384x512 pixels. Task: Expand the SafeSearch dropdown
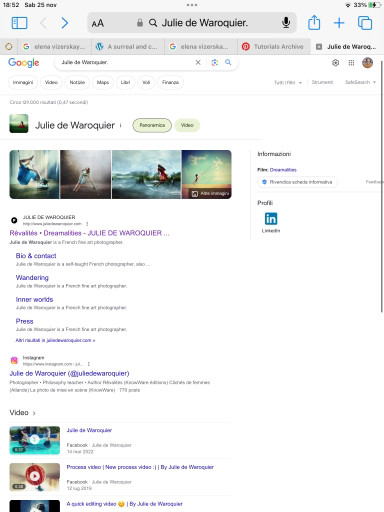tap(360, 82)
